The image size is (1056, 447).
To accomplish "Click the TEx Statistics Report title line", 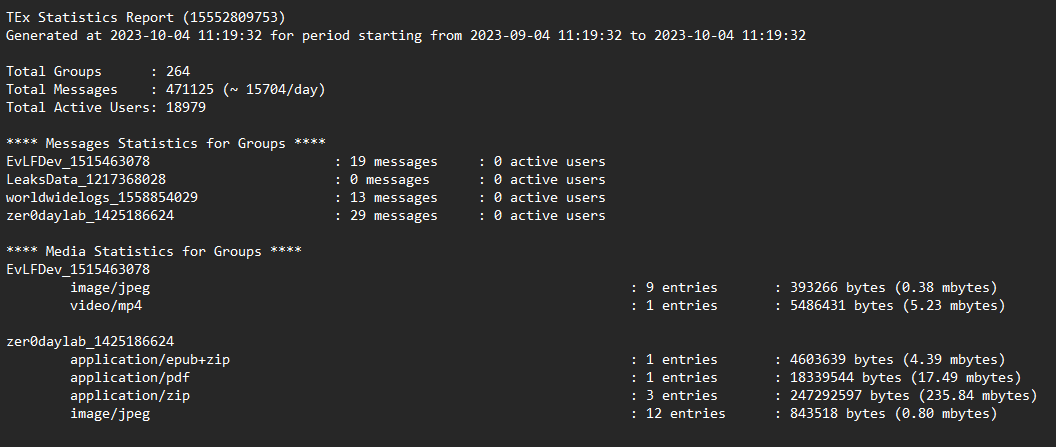I will tap(145, 18).
